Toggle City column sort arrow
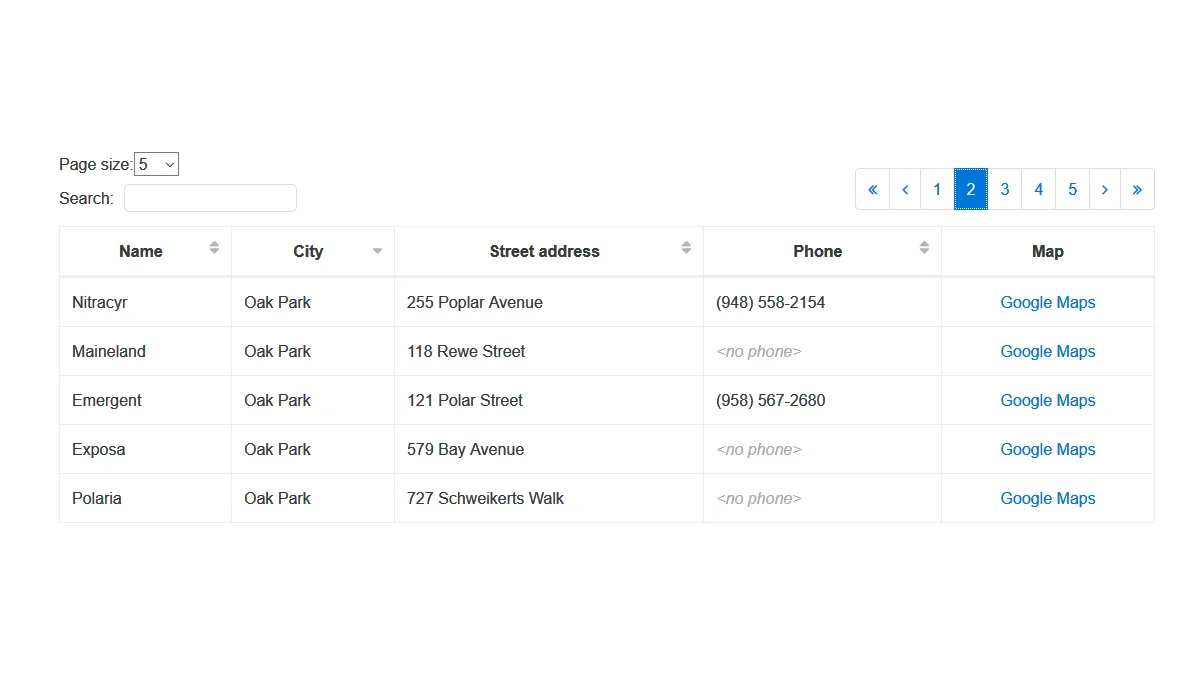 click(x=377, y=251)
